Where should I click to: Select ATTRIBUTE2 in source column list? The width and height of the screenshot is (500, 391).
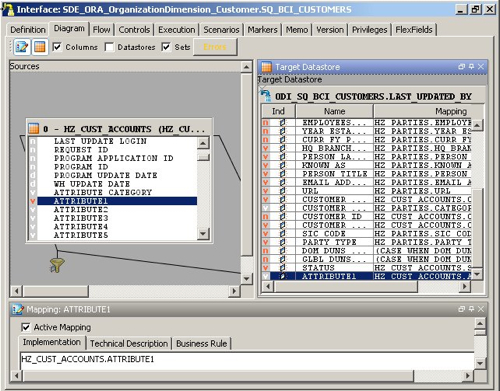point(81,210)
